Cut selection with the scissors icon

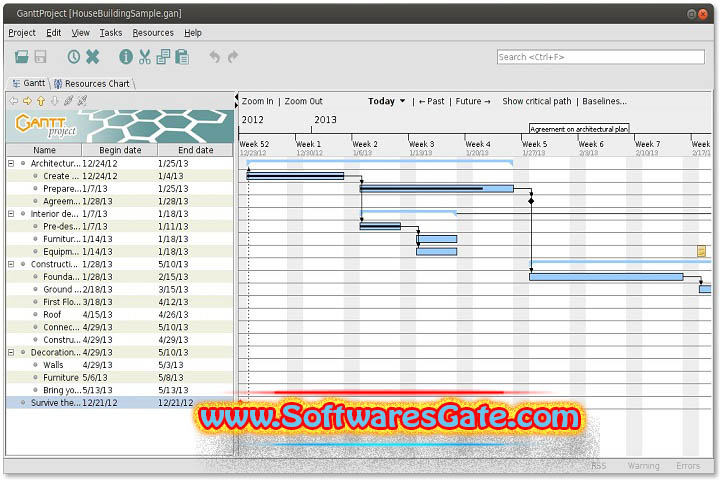pyautogui.click(x=145, y=57)
